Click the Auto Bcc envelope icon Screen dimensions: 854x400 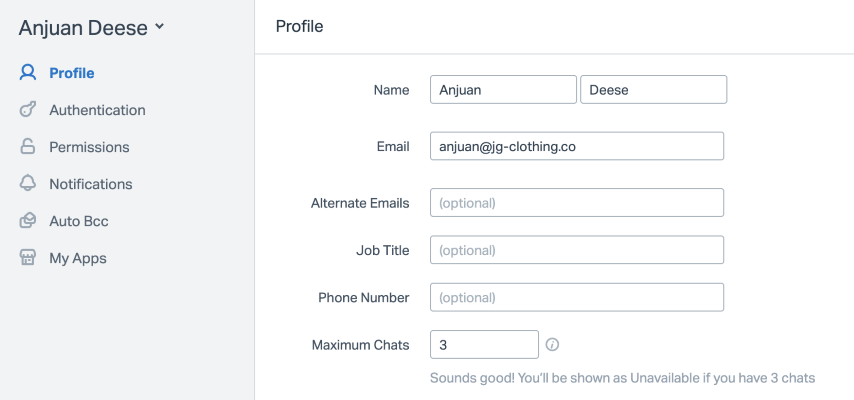coord(28,221)
